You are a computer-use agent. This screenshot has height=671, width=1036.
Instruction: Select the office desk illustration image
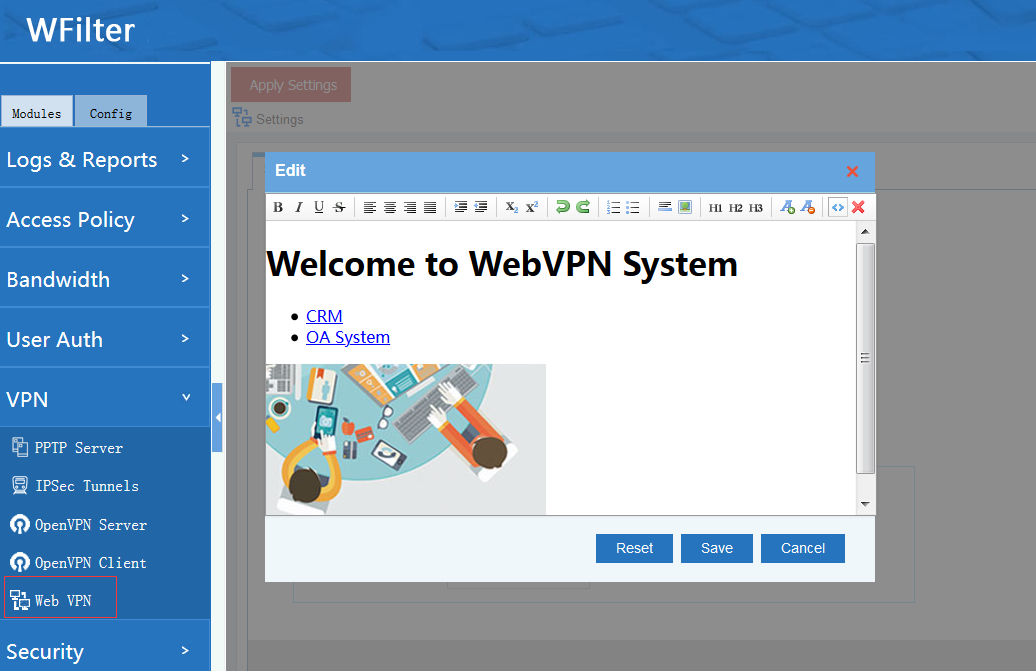406,439
